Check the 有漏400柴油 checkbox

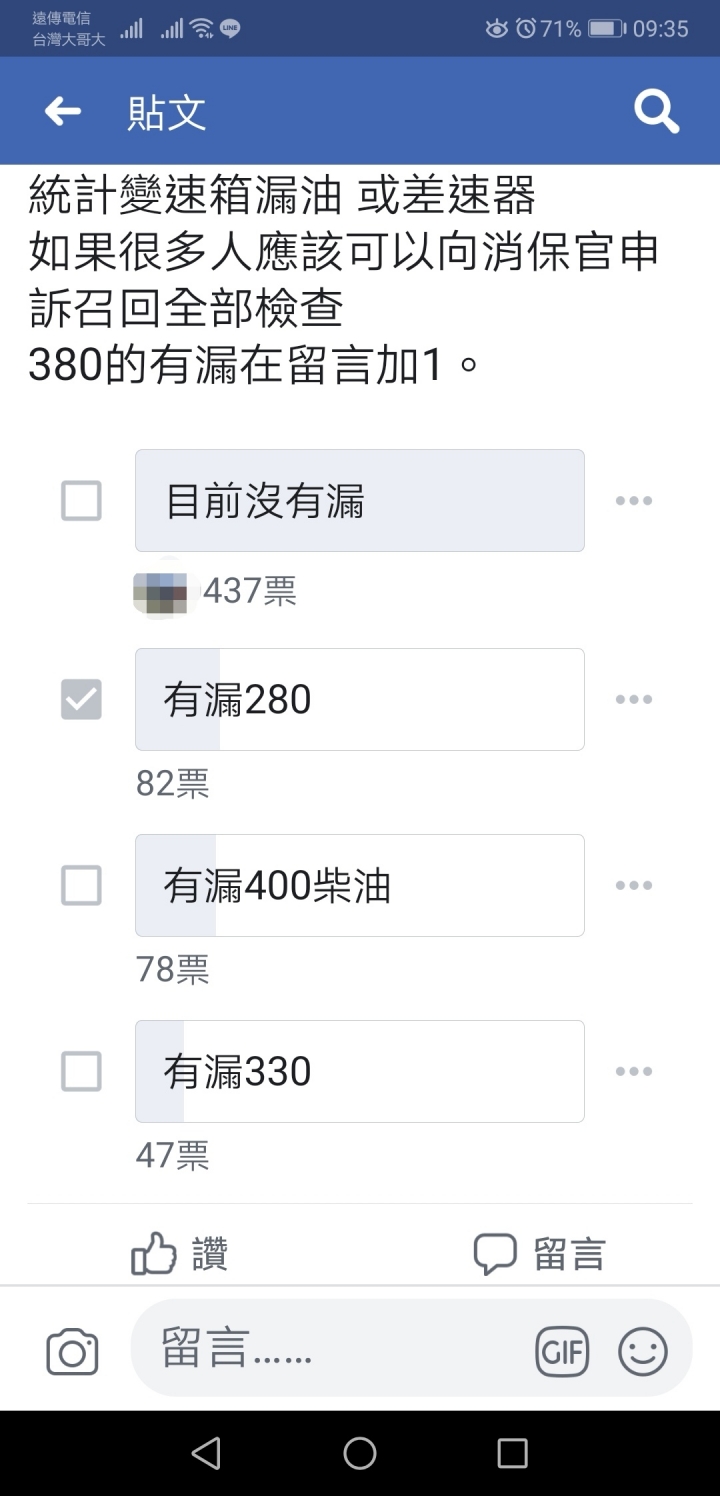tap(82, 885)
